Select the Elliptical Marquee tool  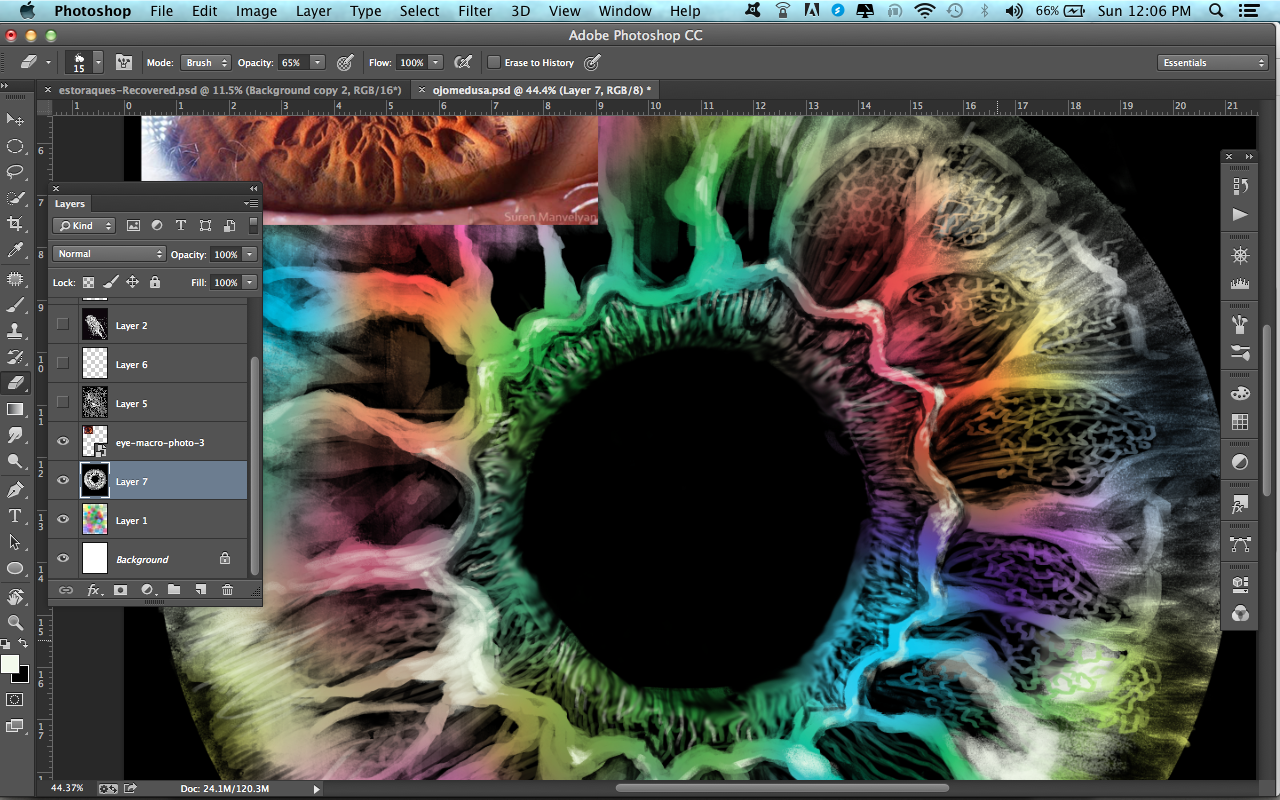tap(15, 146)
